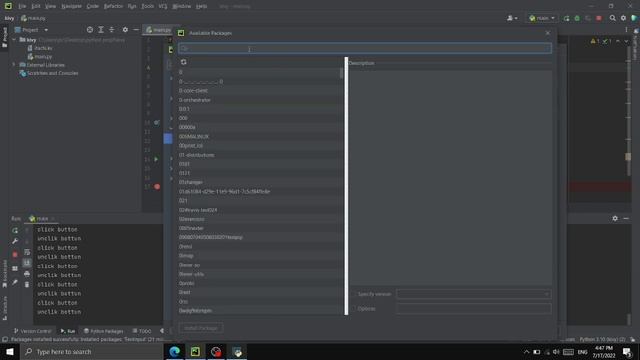This screenshot has width=640, height=360.
Task: Collapse the kivy project root folder
Action: point(14,40)
